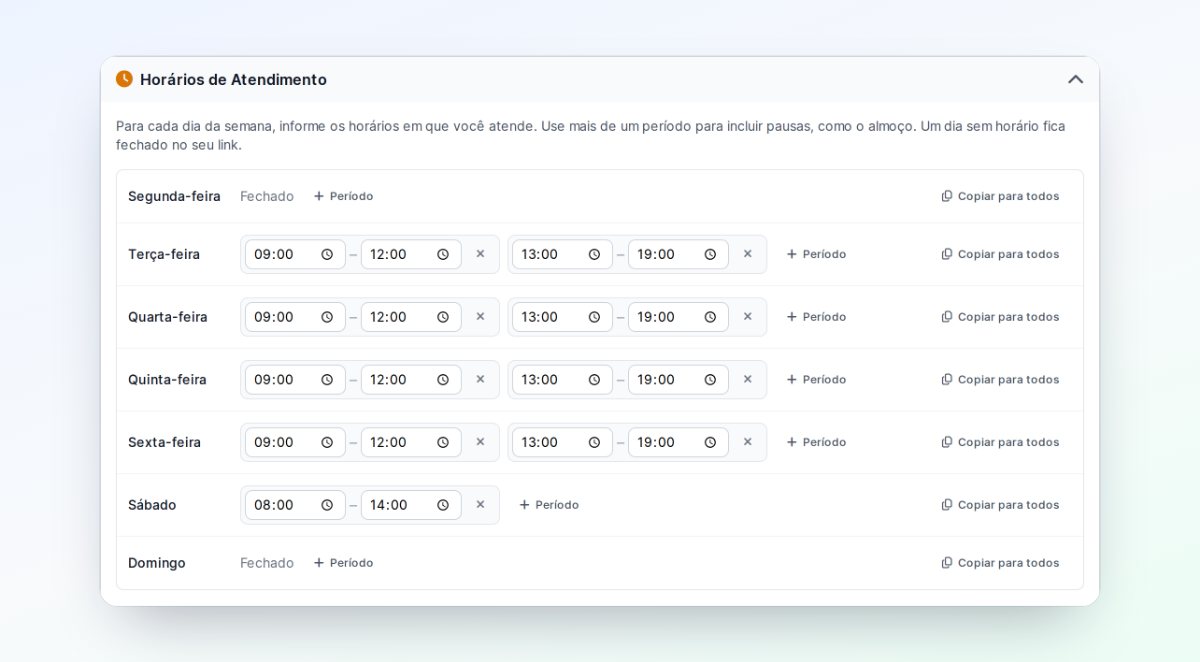This screenshot has height=662, width=1200.
Task: Click the Fechado status on Segunda-feira
Action: [267, 196]
